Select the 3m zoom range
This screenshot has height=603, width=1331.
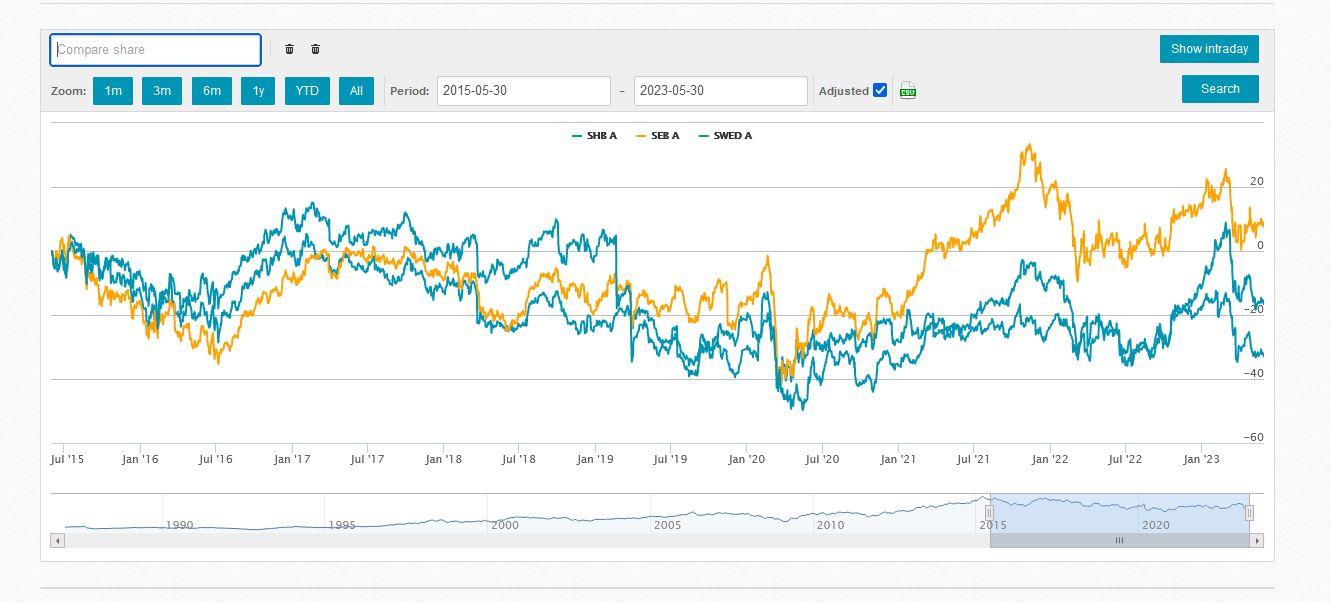162,91
